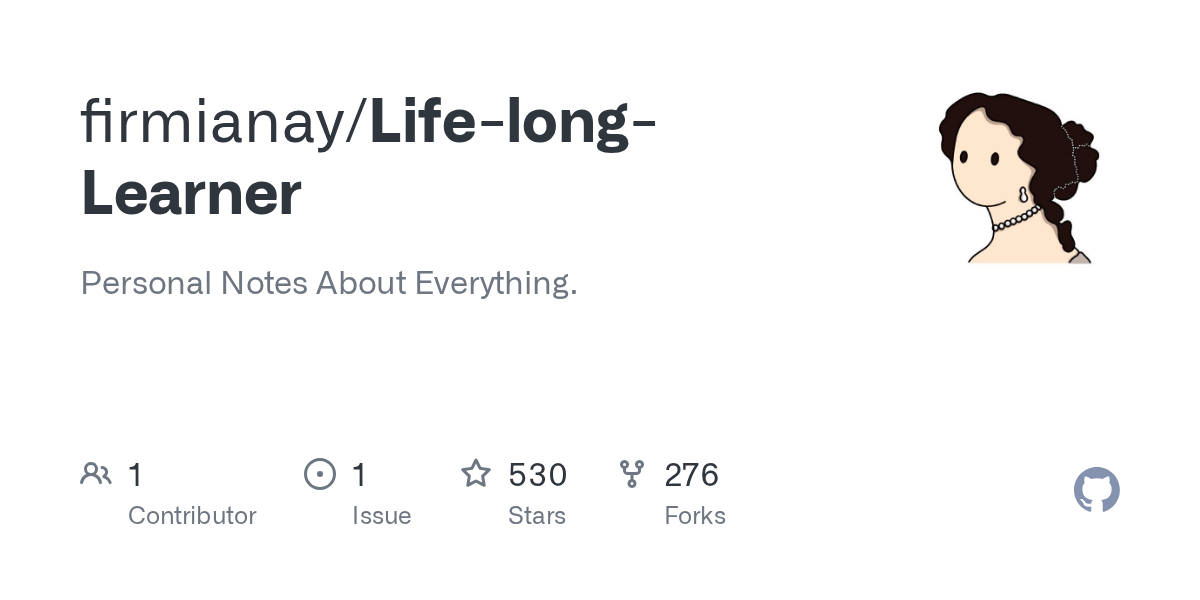Click the description Personal Notes About Everything
This screenshot has width=1200, height=600.
(x=329, y=283)
